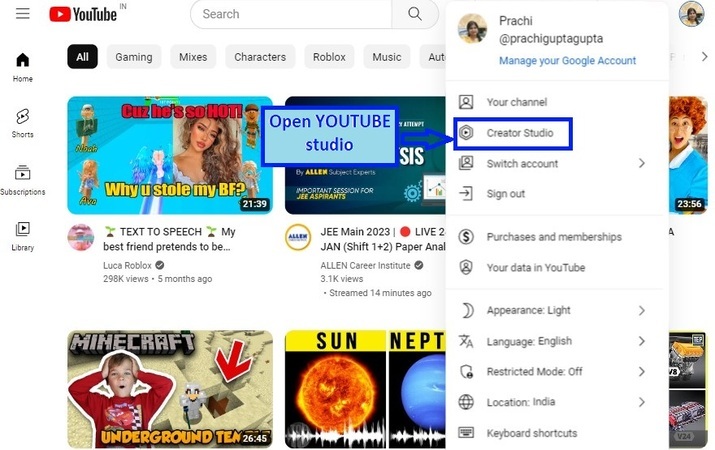
Task: Click the @prachiguptagupta handle text
Action: pos(551,39)
